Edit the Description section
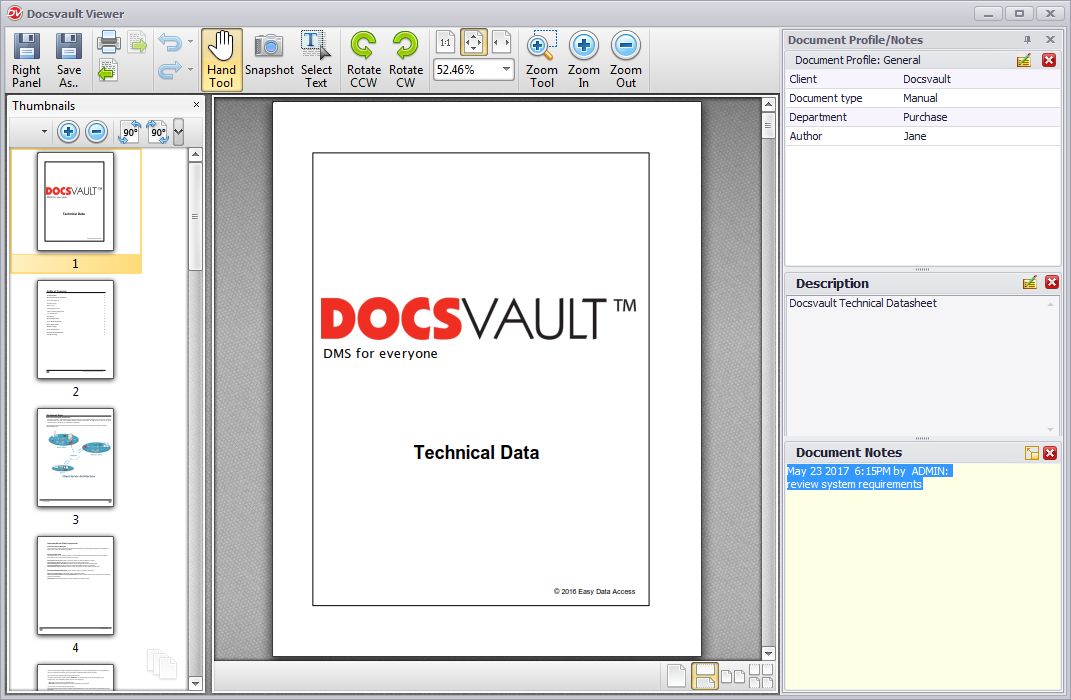The image size is (1071, 700). pyautogui.click(x=1030, y=282)
